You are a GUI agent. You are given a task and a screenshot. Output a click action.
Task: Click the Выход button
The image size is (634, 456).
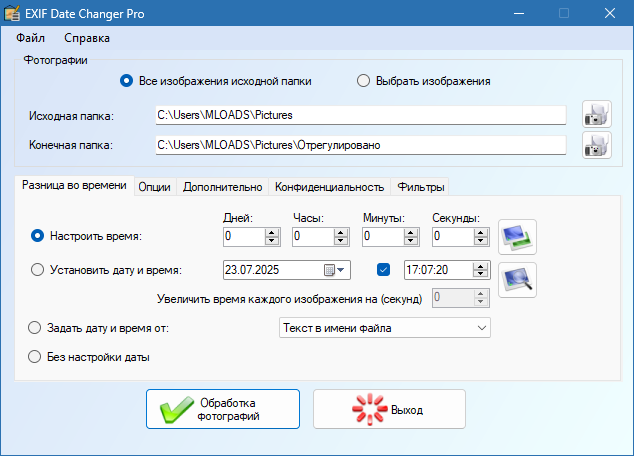(389, 409)
